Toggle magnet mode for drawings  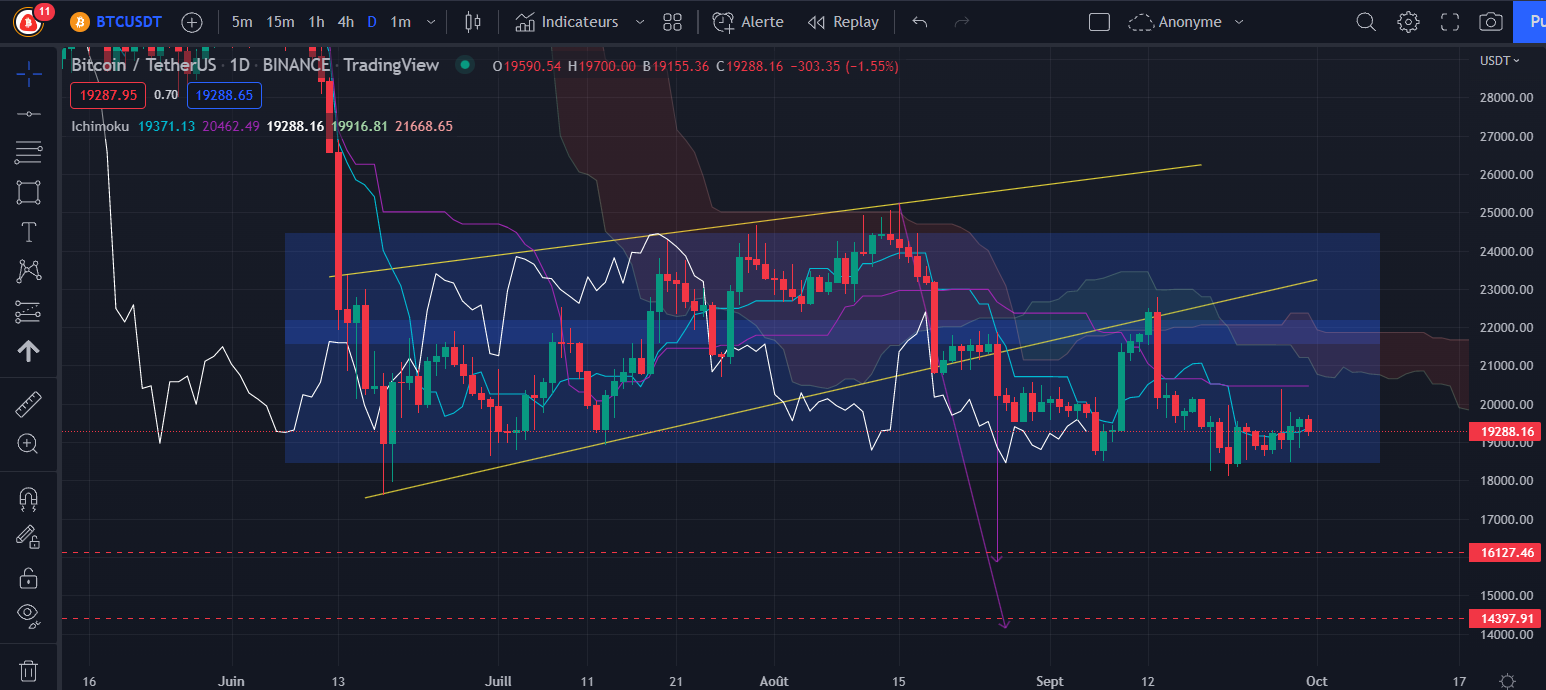tap(28, 498)
